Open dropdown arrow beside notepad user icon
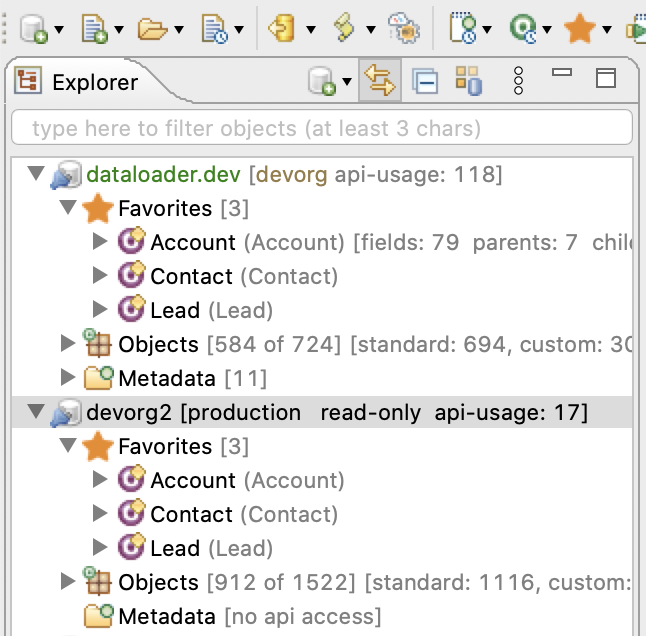This screenshot has width=646, height=636. [487, 29]
